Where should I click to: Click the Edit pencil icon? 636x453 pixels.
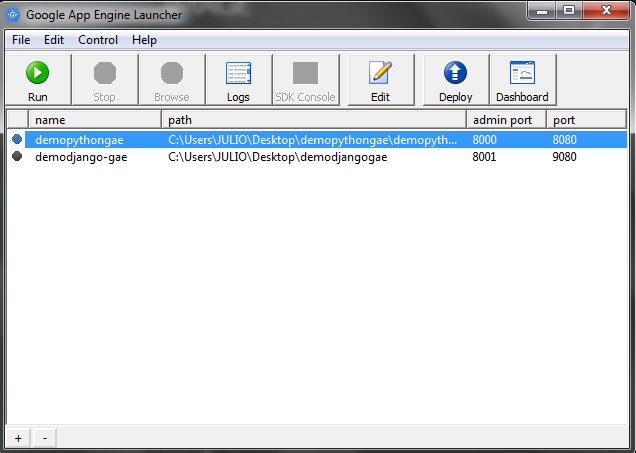(380, 73)
